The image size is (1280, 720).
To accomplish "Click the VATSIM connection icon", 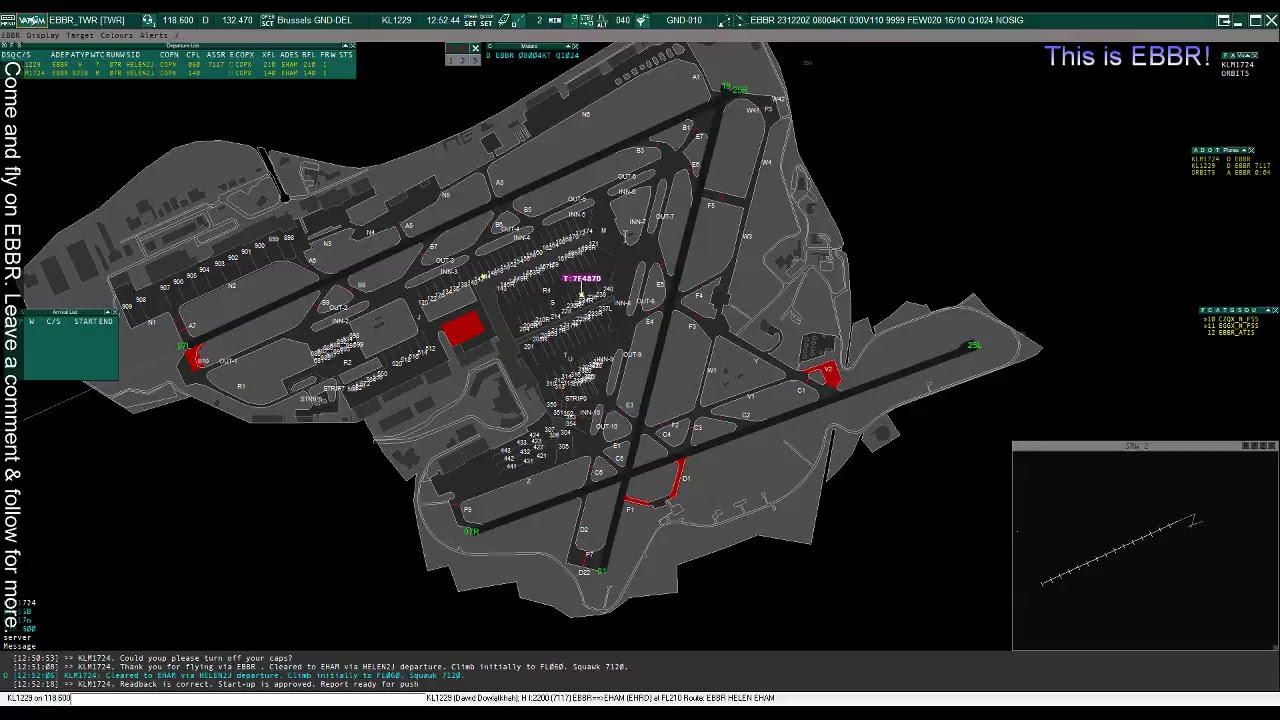I will click(33, 20).
